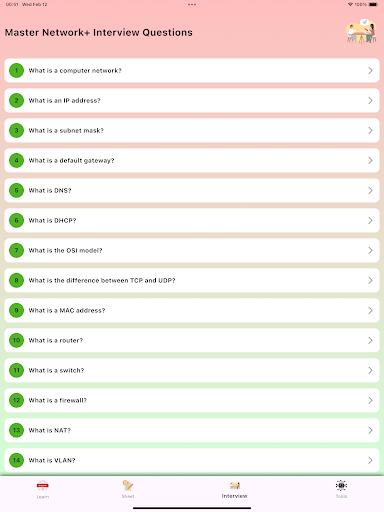Open 'What is a MAC address?' row

[x=192, y=310]
